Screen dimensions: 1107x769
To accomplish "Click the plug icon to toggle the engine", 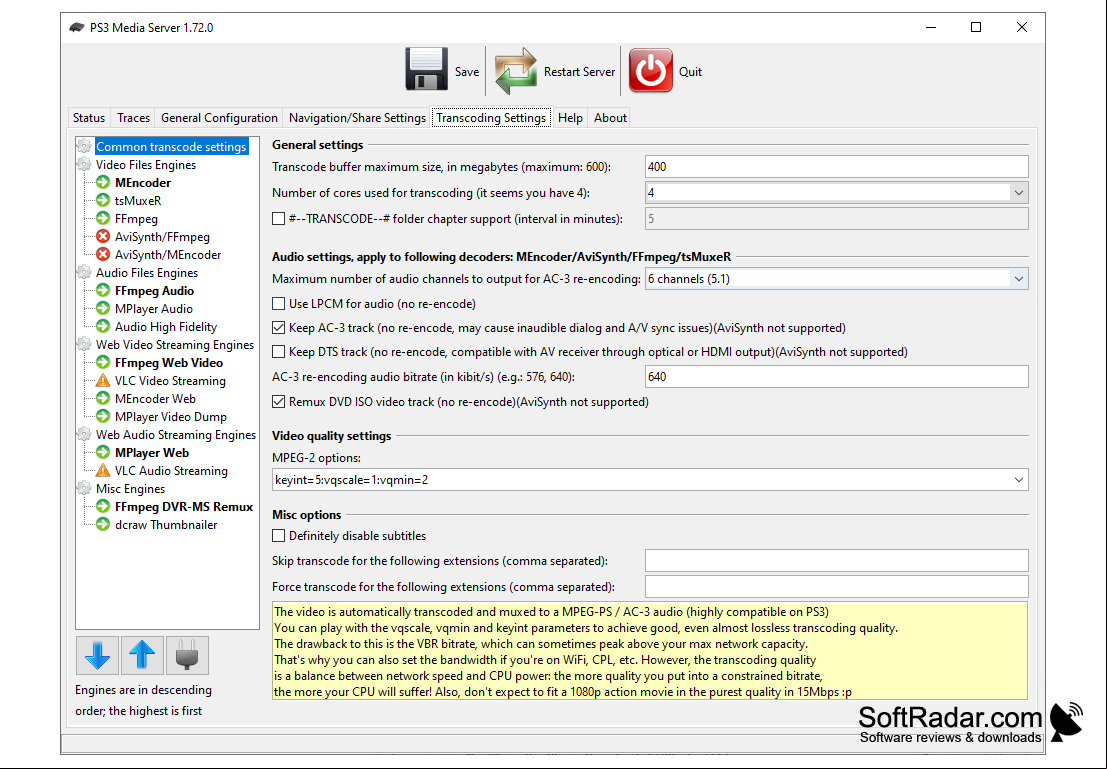I will (187, 655).
